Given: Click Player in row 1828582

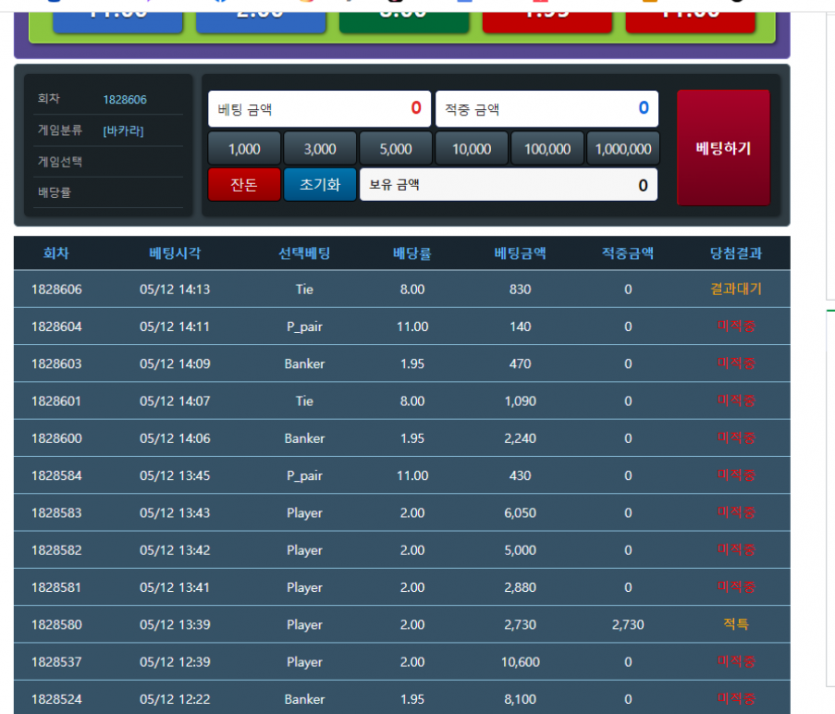Looking at the screenshot, I should 304,550.
